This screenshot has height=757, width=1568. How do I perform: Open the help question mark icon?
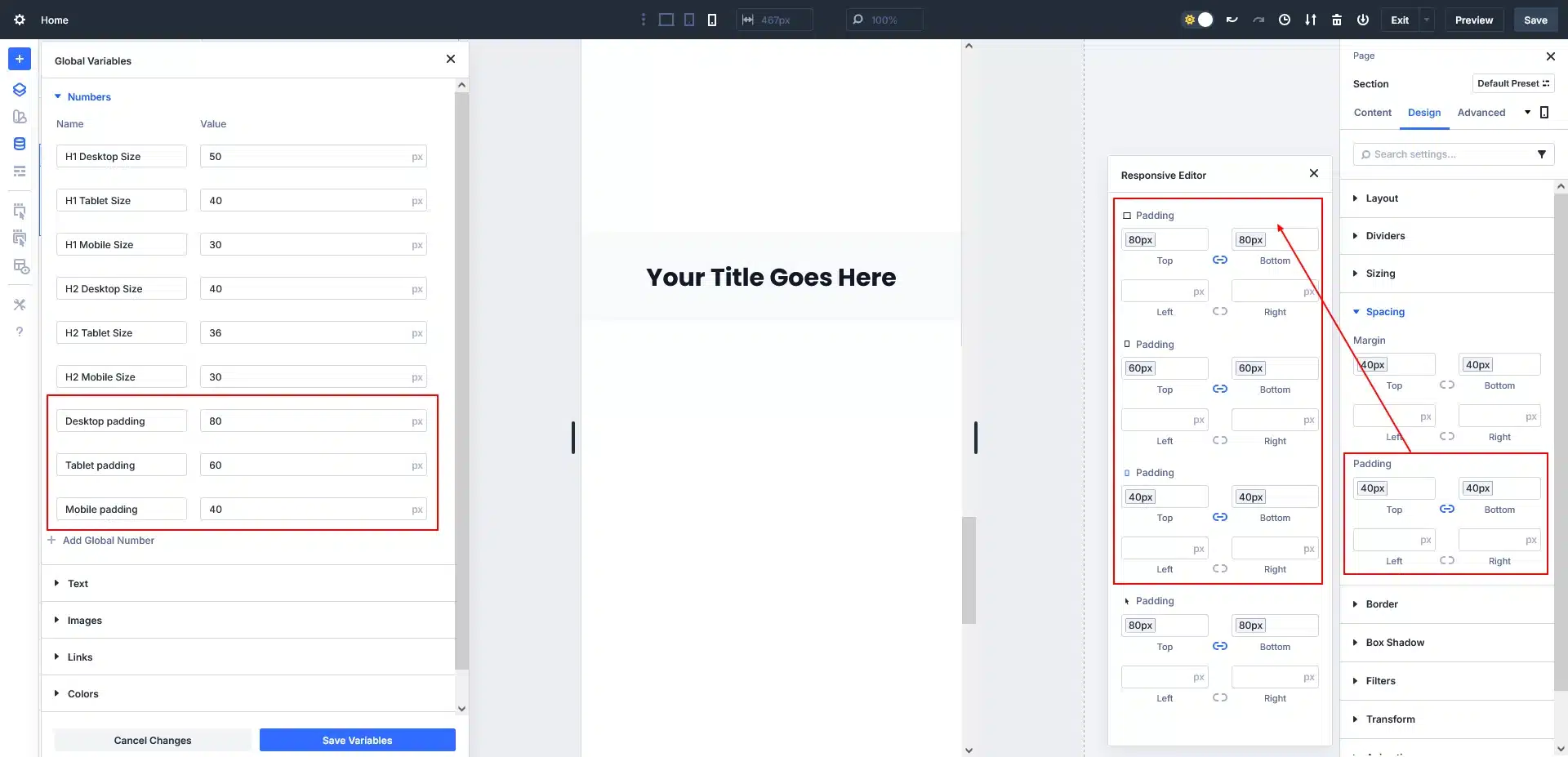(20, 332)
